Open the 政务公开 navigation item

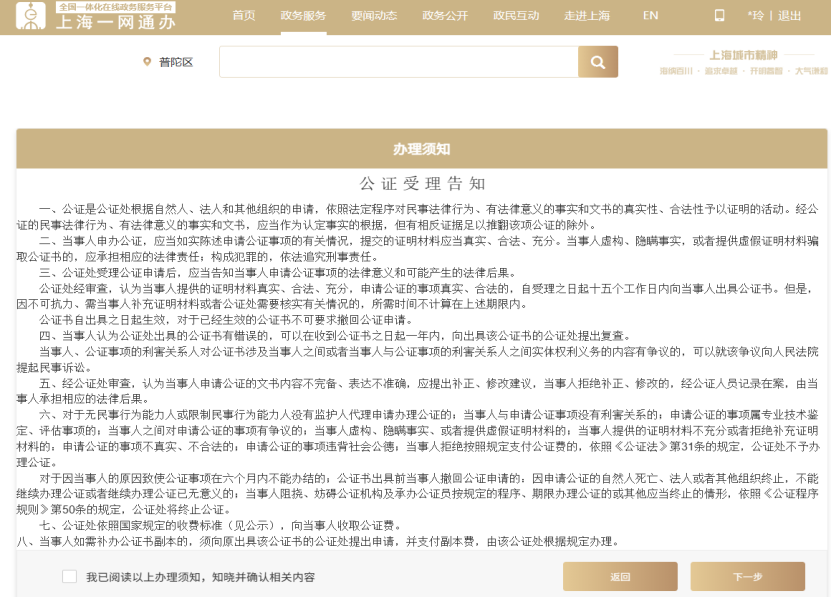click(445, 15)
